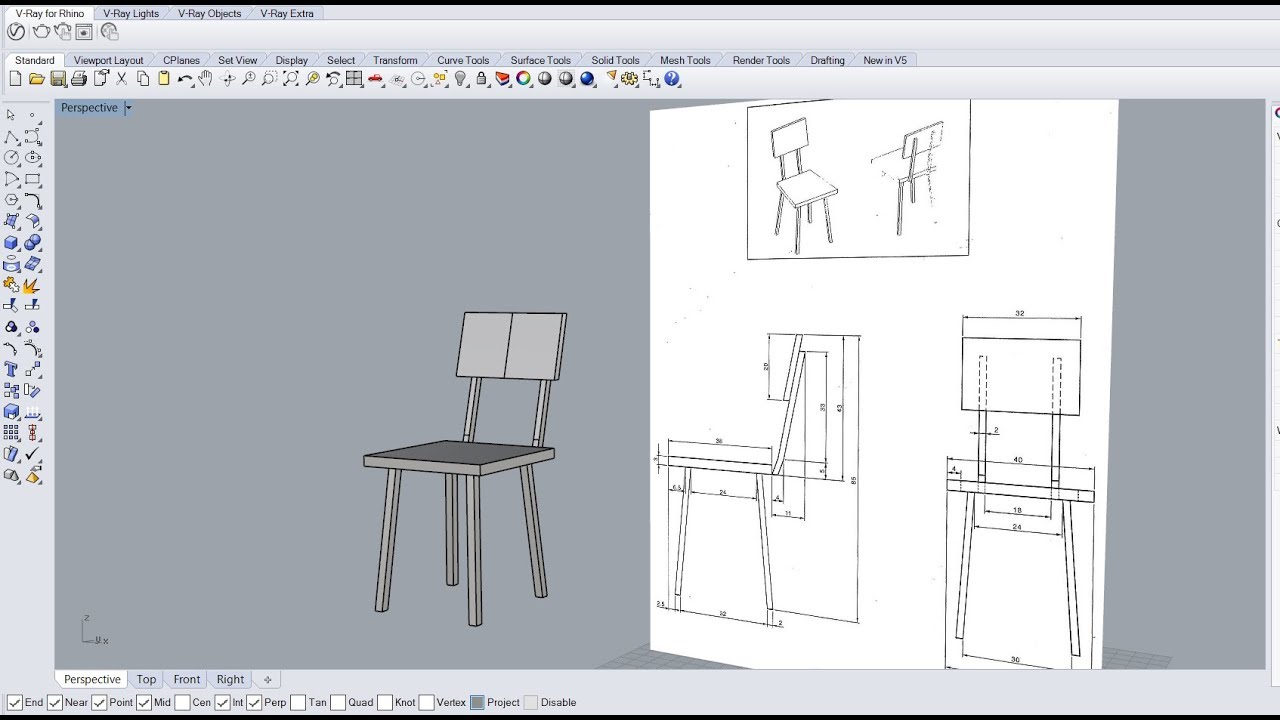Select the Rectangle tool in sidebar

pyautogui.click(x=33, y=179)
